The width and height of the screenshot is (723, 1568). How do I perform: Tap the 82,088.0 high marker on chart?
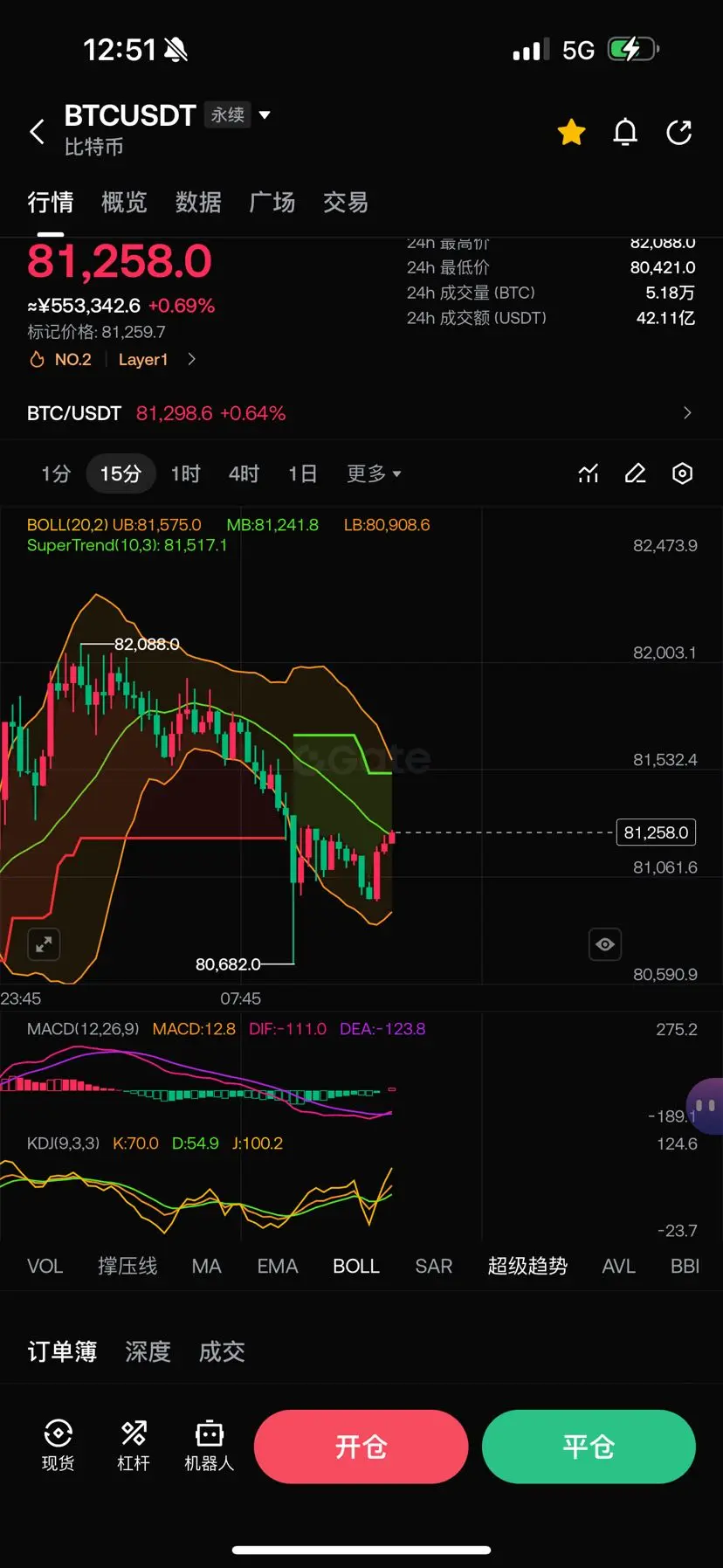147,645
